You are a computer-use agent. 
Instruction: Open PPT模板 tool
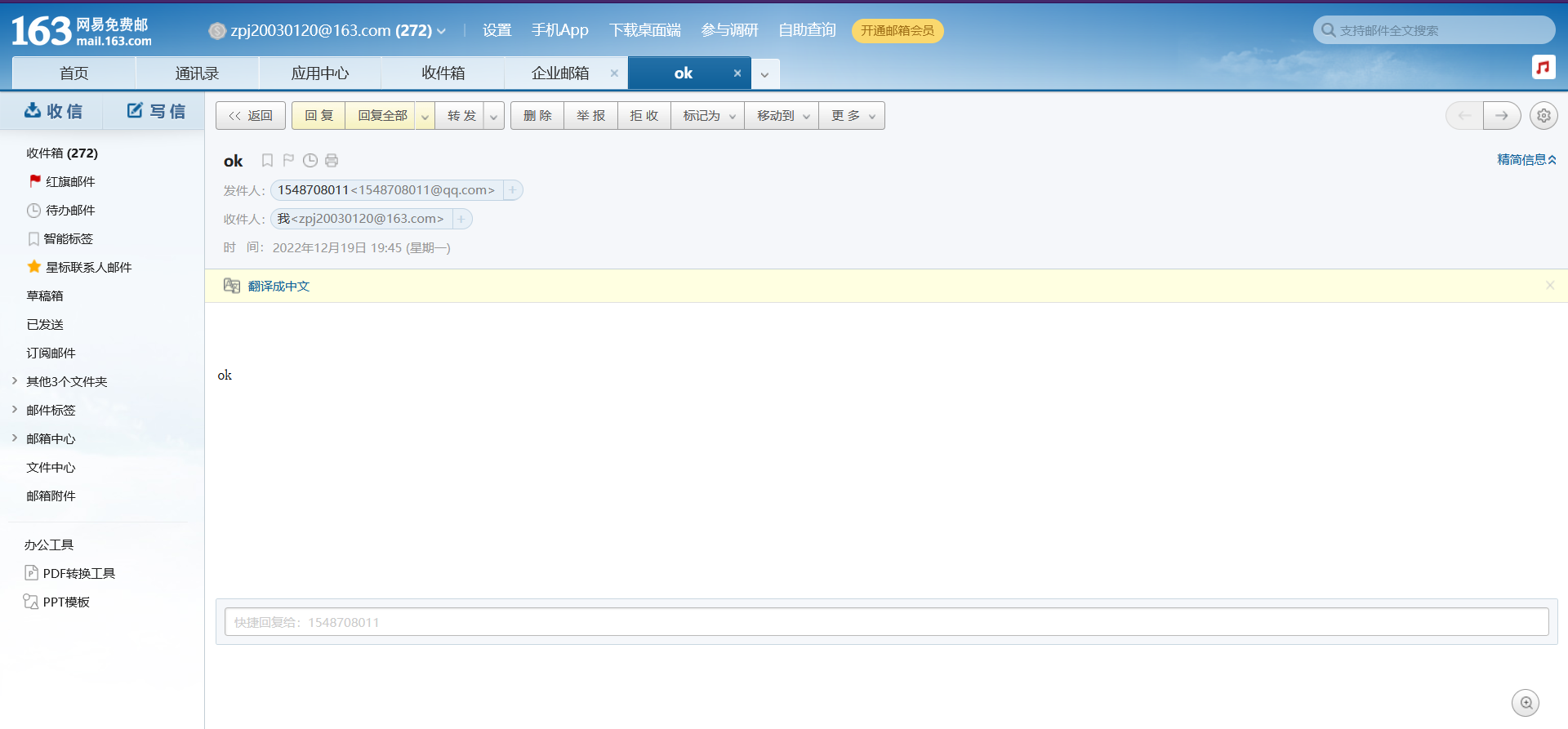pos(57,602)
